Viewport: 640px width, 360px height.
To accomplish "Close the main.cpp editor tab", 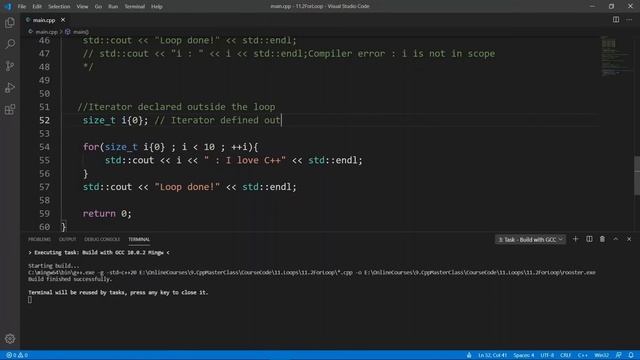I will [x=63, y=20].
